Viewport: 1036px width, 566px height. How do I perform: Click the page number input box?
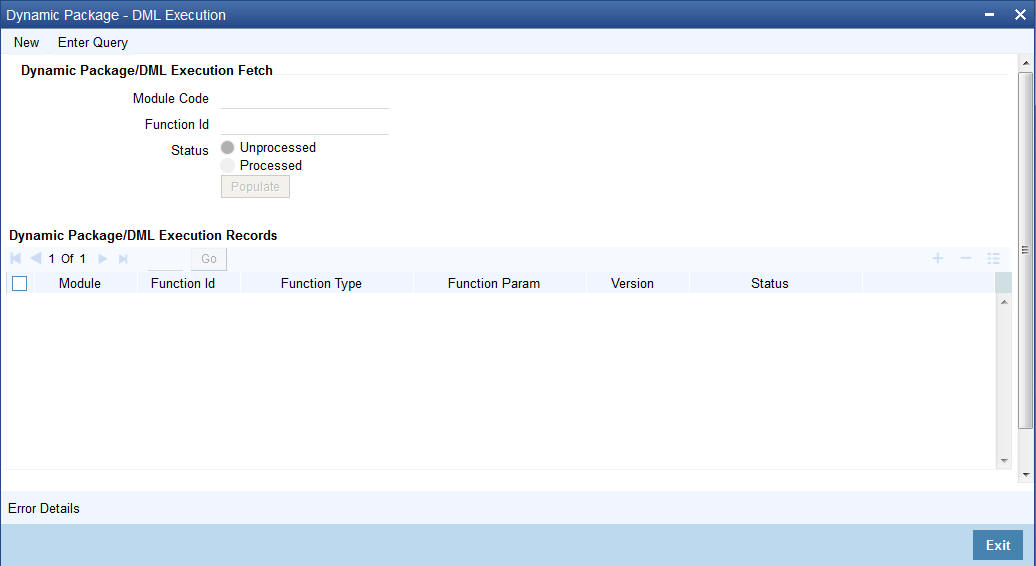tap(166, 259)
